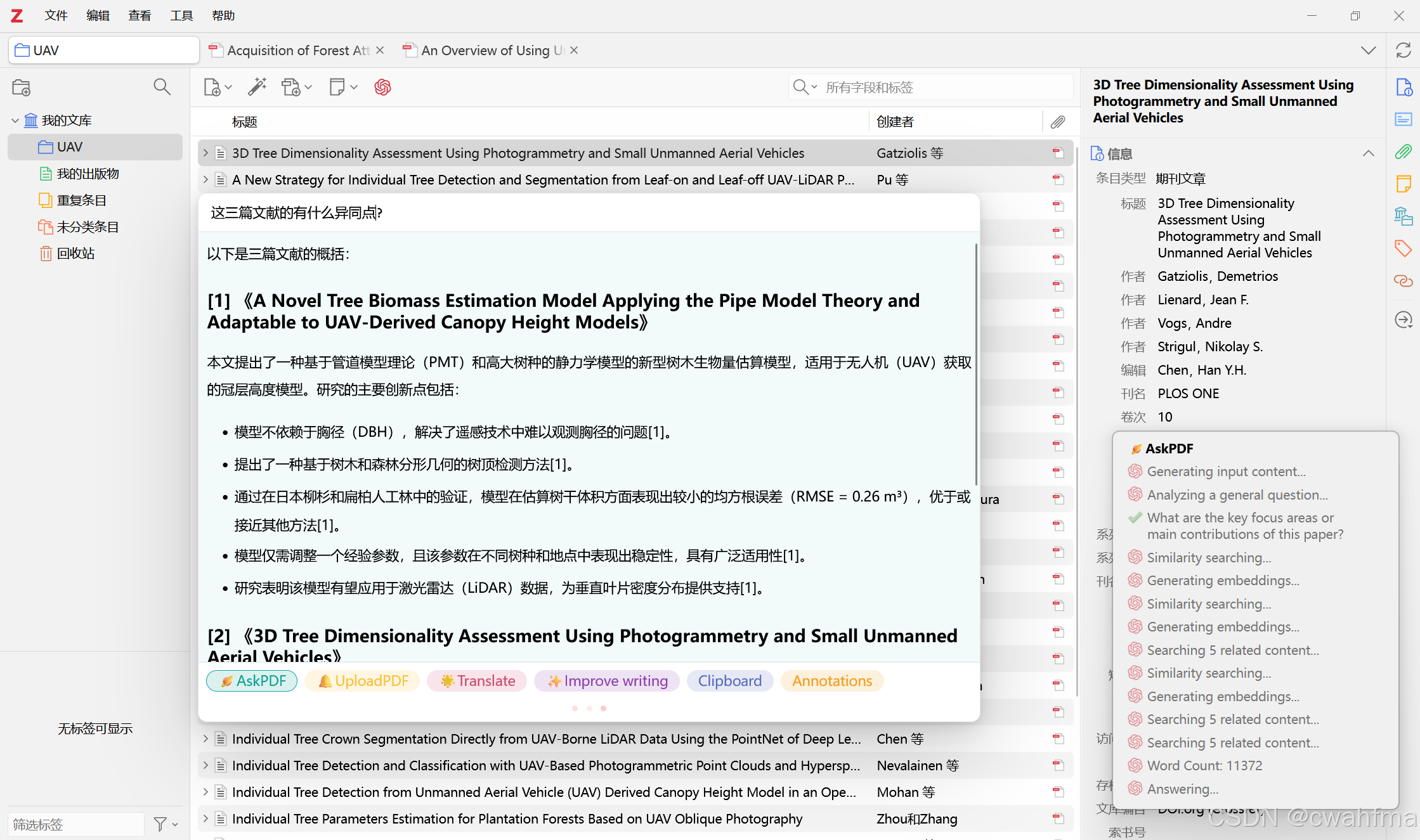Click the sync refresh icon top right
1420x840 pixels.
point(1403,51)
